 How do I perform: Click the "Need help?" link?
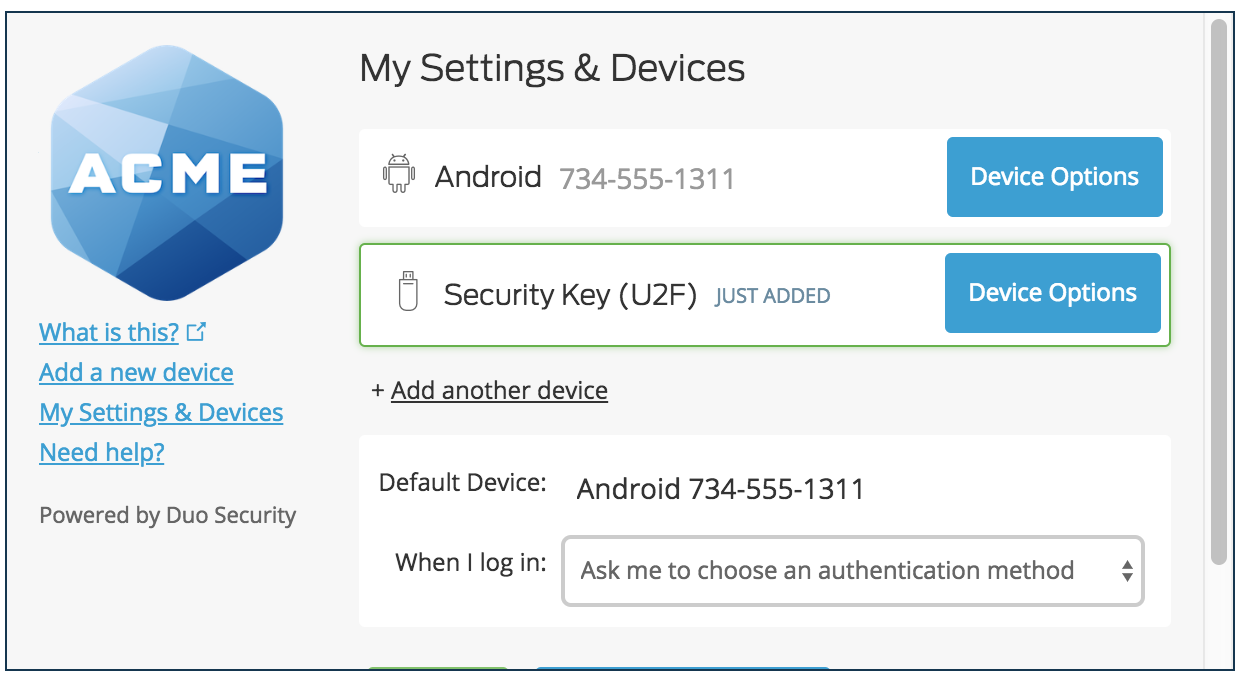click(x=102, y=452)
